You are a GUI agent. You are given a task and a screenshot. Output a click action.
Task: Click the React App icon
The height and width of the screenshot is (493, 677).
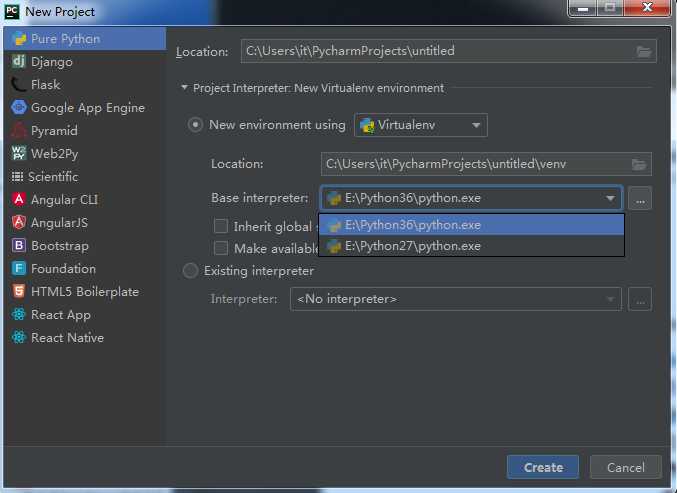[x=19, y=314]
